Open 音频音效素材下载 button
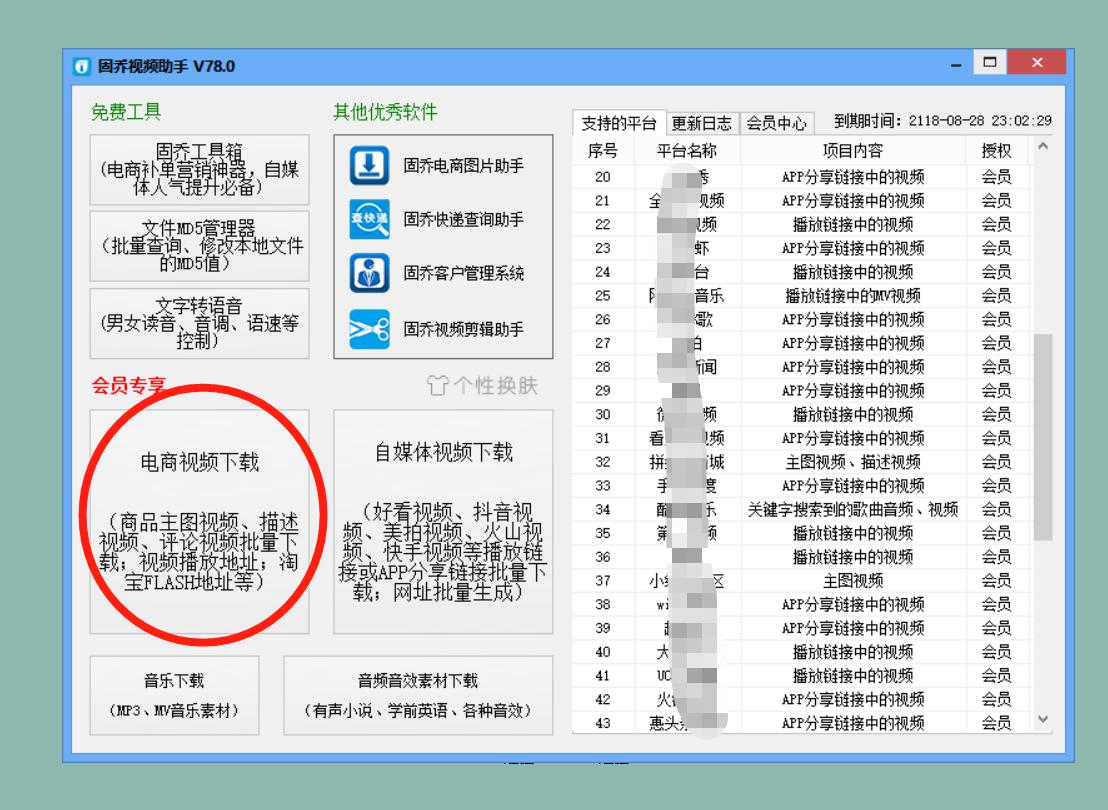 coord(417,695)
